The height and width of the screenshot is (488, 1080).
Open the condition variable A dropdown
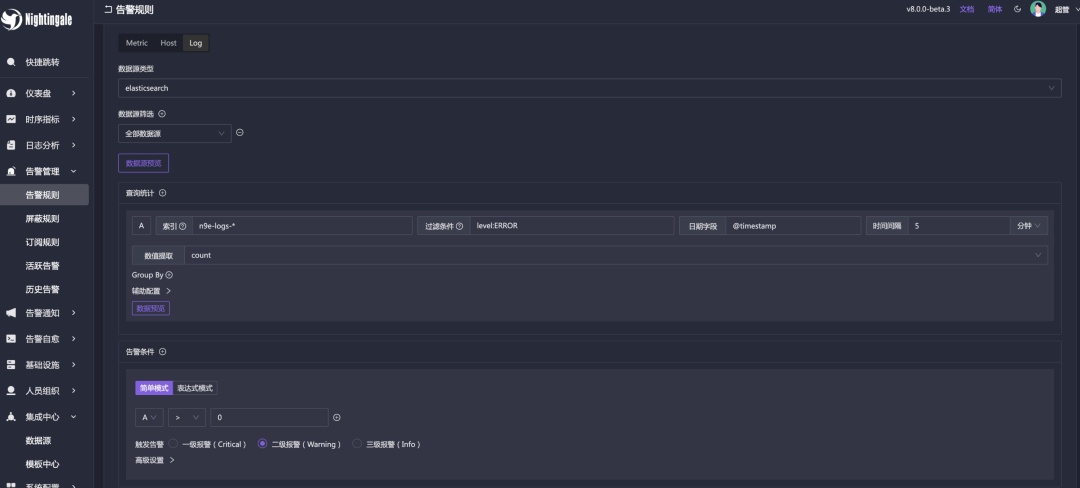pos(149,417)
